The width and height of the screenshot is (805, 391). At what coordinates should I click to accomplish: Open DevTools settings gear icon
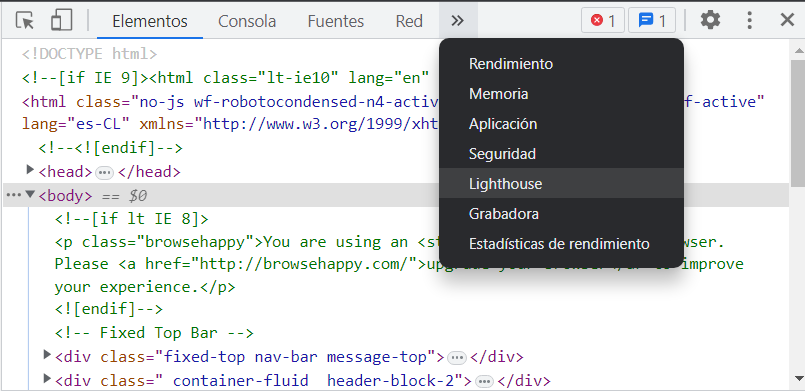(x=711, y=21)
